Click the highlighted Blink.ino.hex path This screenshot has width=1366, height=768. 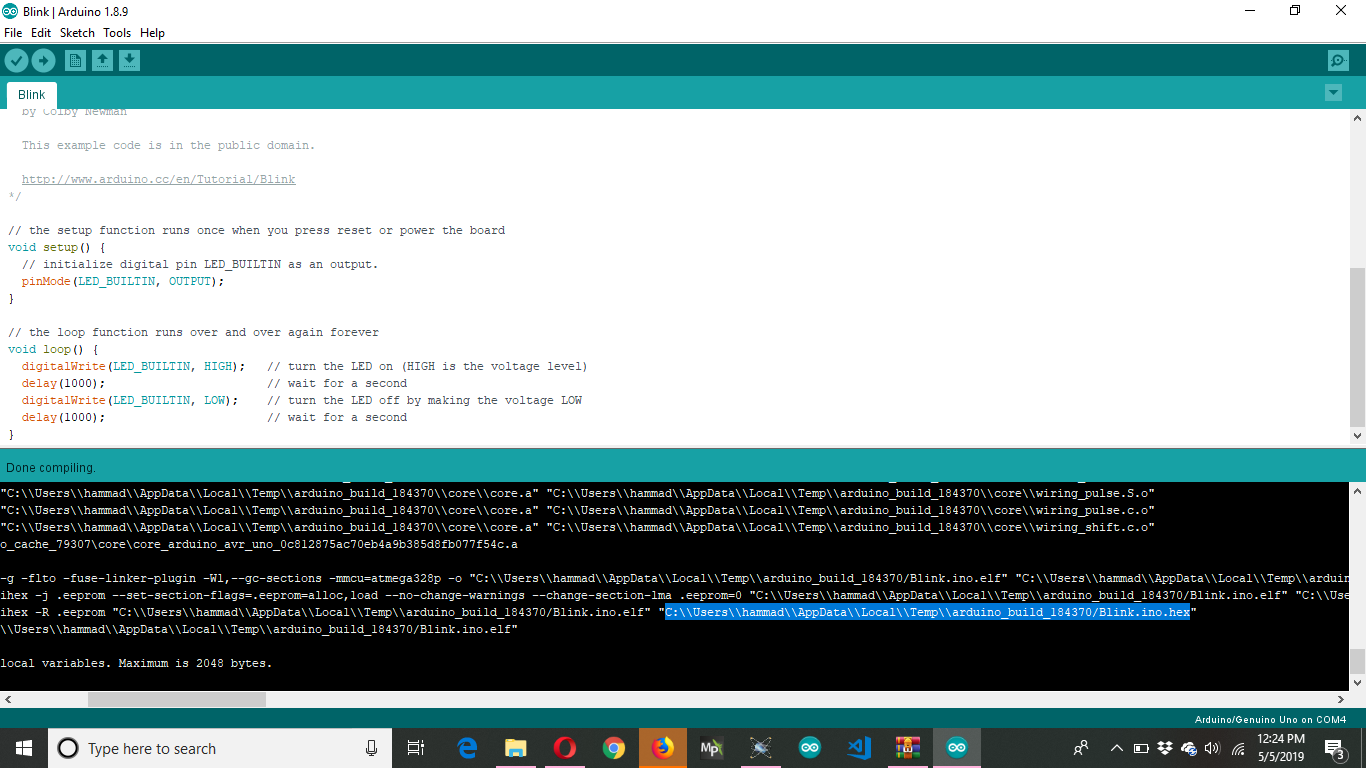[x=927, y=612]
